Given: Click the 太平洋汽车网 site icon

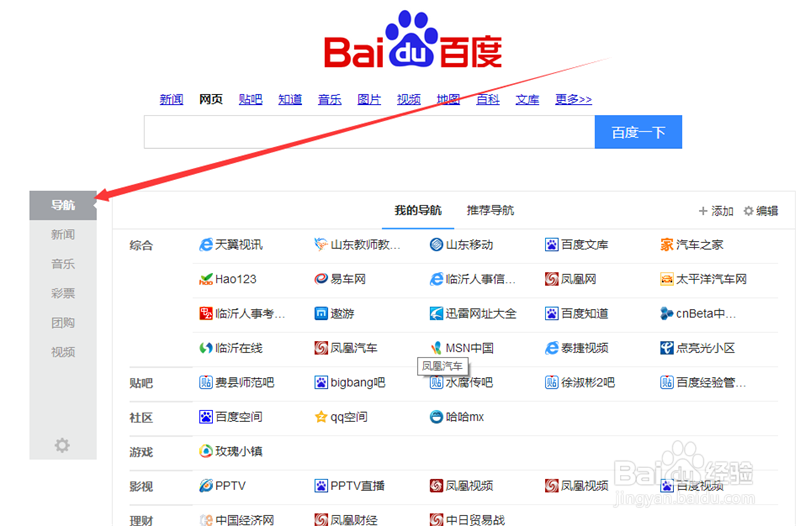Looking at the screenshot, I should click(x=667, y=279).
